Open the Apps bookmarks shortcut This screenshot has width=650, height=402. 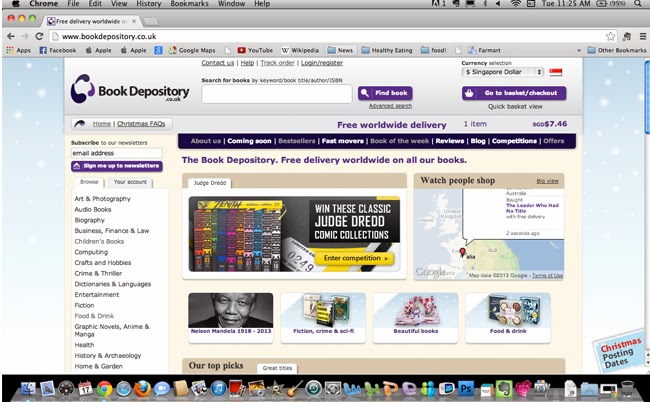coord(19,50)
